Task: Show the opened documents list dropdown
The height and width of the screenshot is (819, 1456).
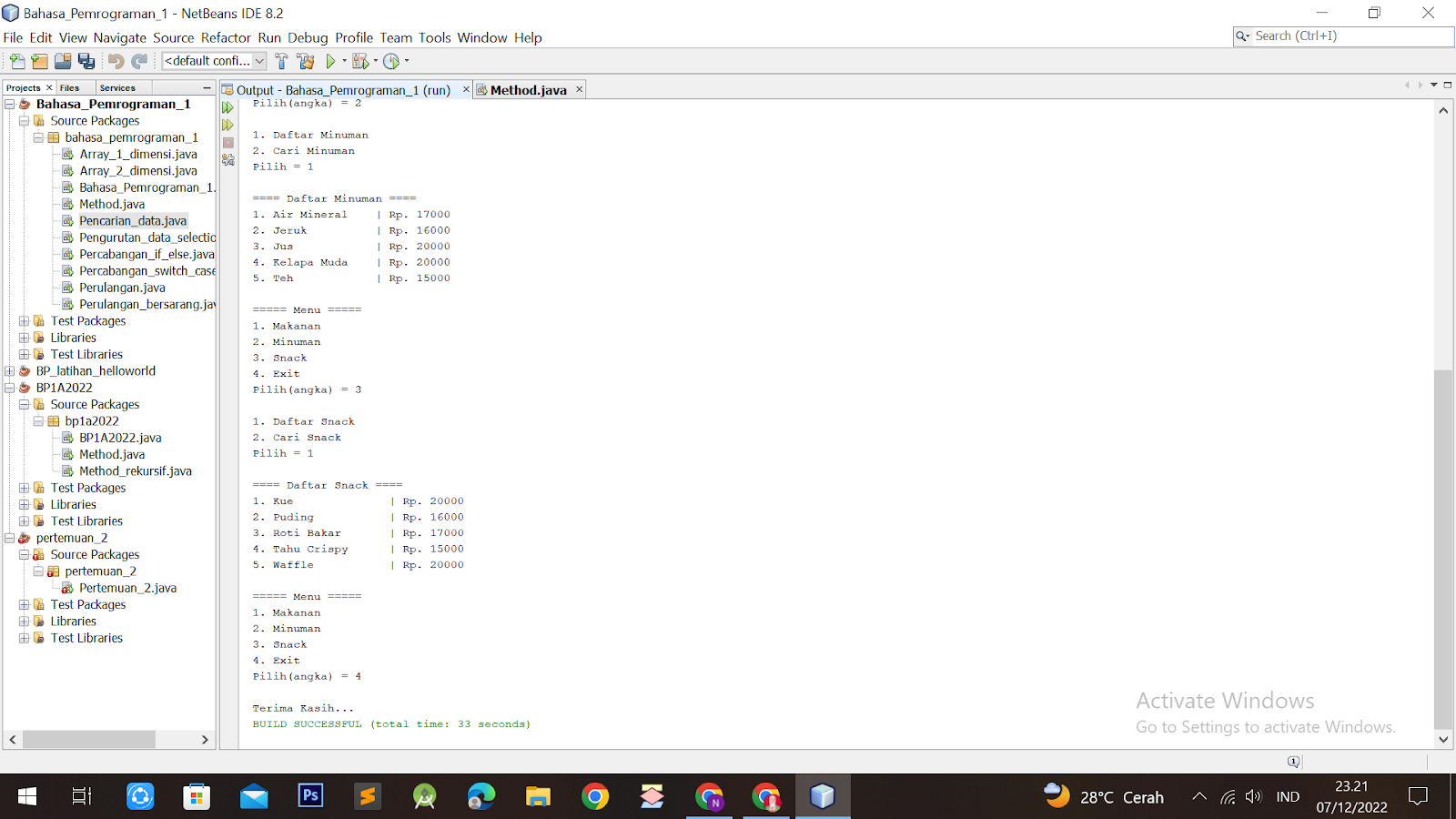Action: pyautogui.click(x=1433, y=85)
